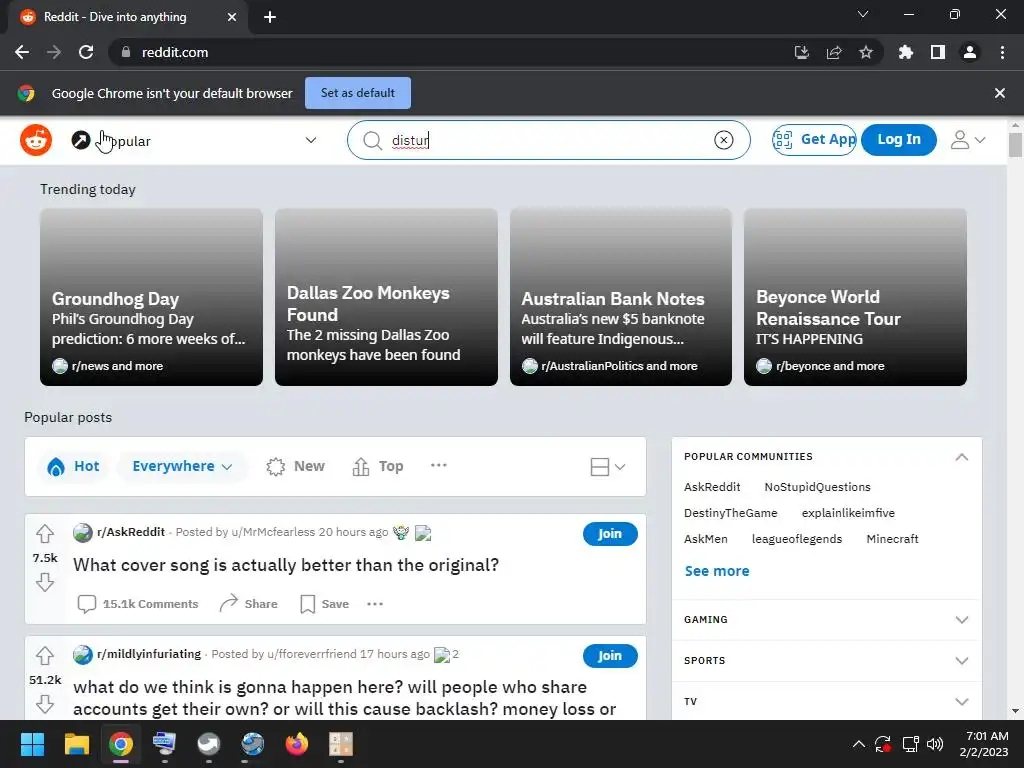Screen dimensions: 1024x768
Task: Upvote the r/mildlyinfuriating post
Action: coord(44,656)
